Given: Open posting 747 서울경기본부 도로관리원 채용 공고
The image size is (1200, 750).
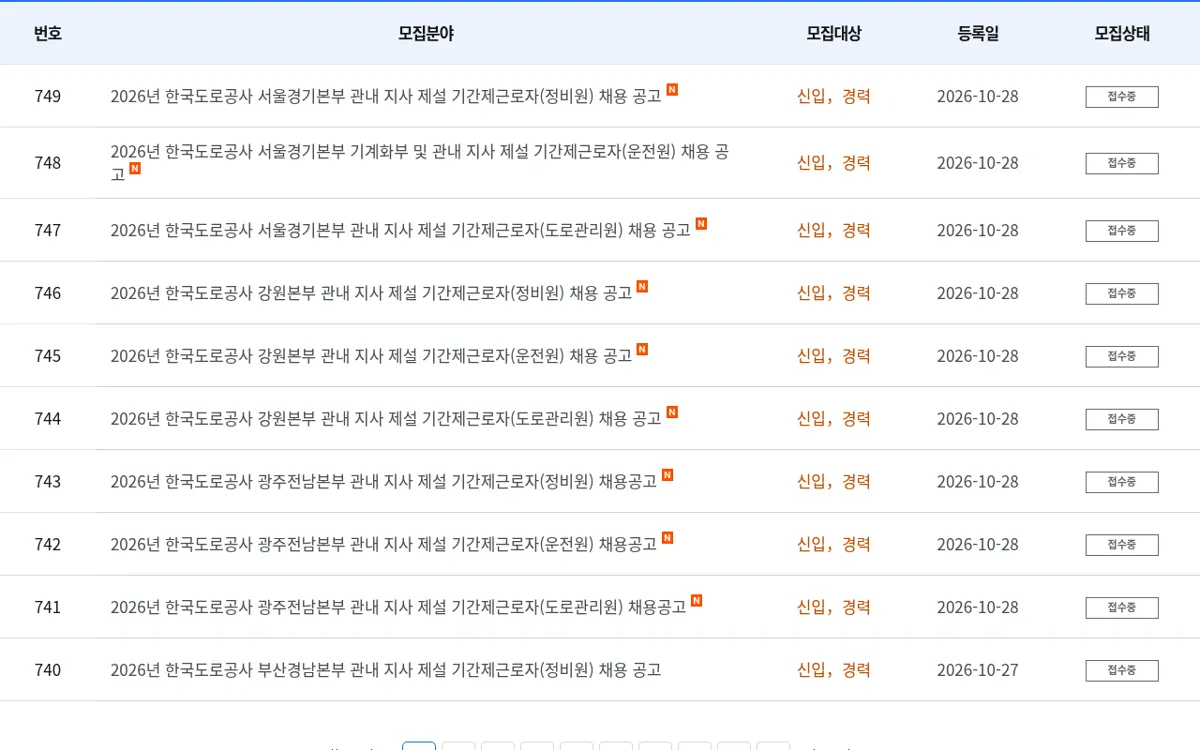Looking at the screenshot, I should point(400,230).
